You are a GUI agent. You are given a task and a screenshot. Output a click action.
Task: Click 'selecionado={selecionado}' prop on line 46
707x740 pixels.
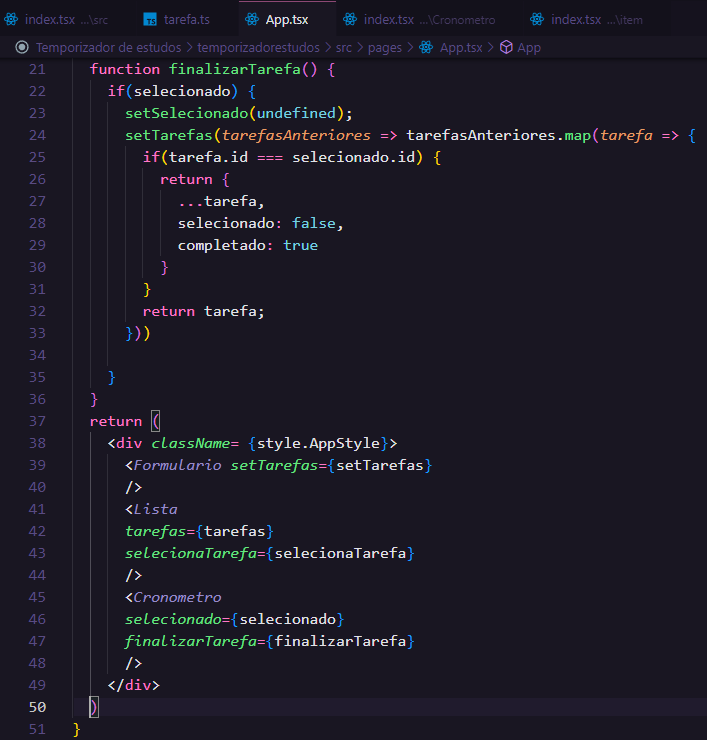[235, 619]
